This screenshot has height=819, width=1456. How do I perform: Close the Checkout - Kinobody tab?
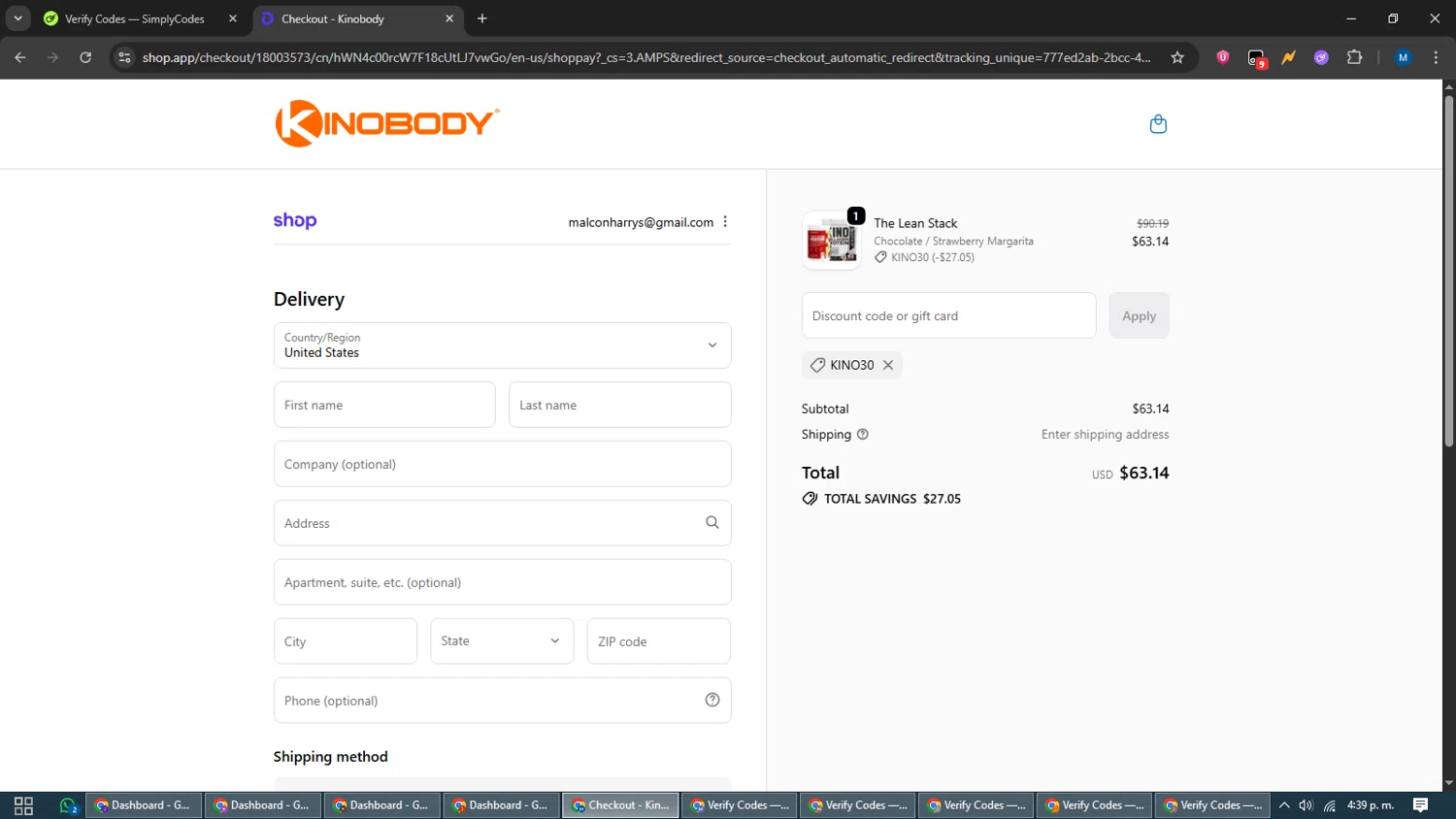tap(449, 18)
